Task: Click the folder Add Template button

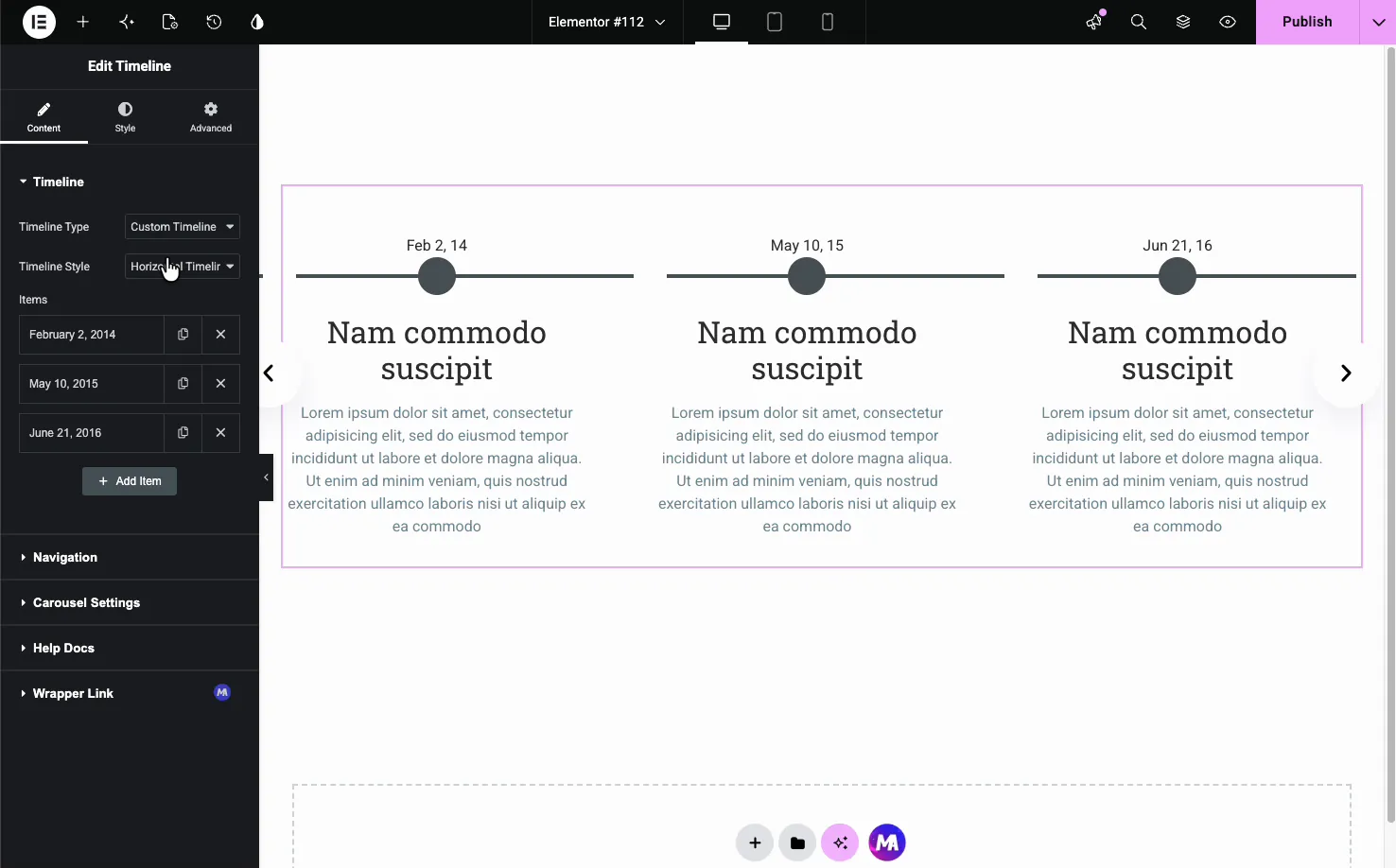Action: 797,842
